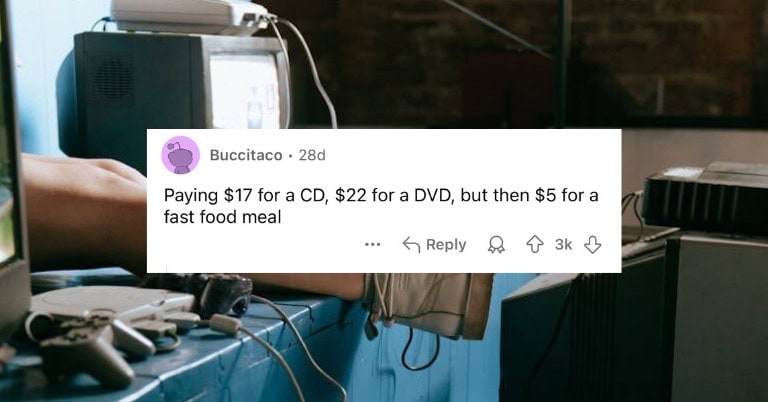Viewport: 768px width, 402px height.
Task: Reply to Buccitaco's comment
Action: [434, 244]
